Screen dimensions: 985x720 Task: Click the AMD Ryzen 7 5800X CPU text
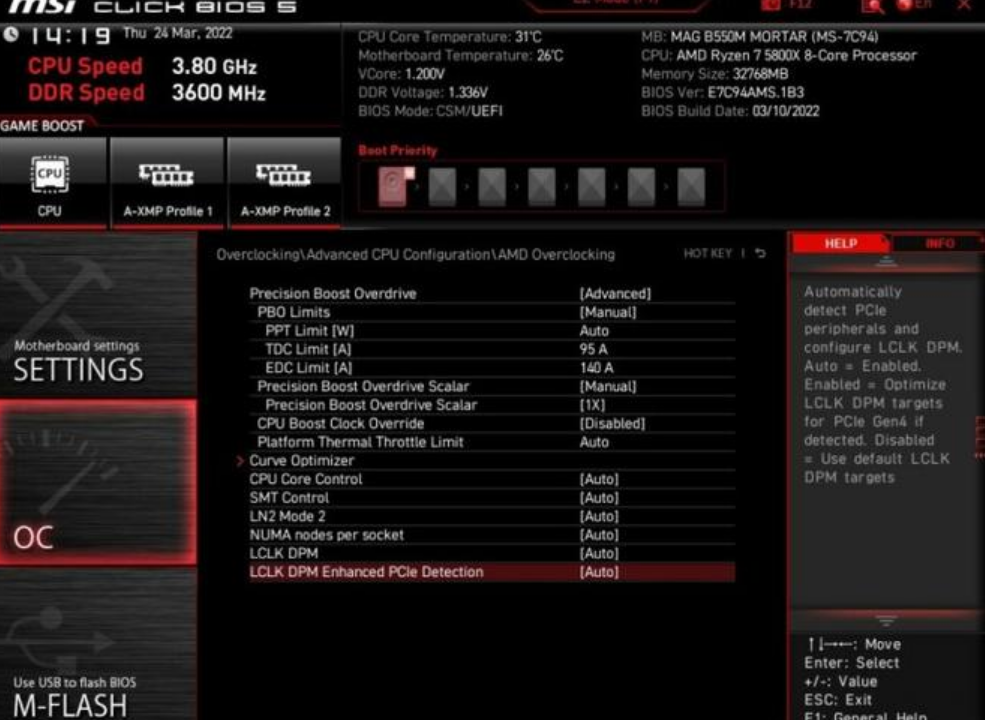[x=778, y=56]
